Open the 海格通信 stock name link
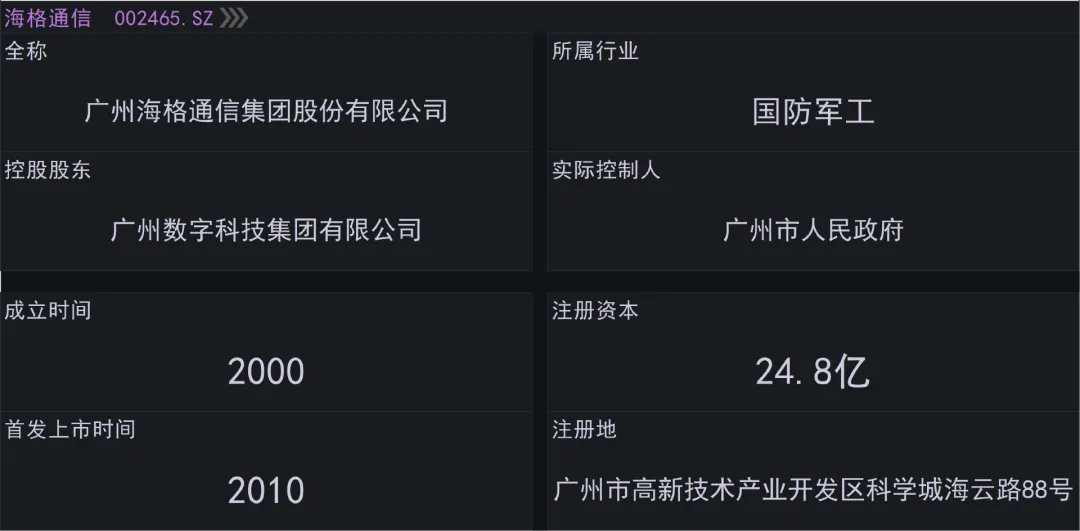 (x=47, y=18)
